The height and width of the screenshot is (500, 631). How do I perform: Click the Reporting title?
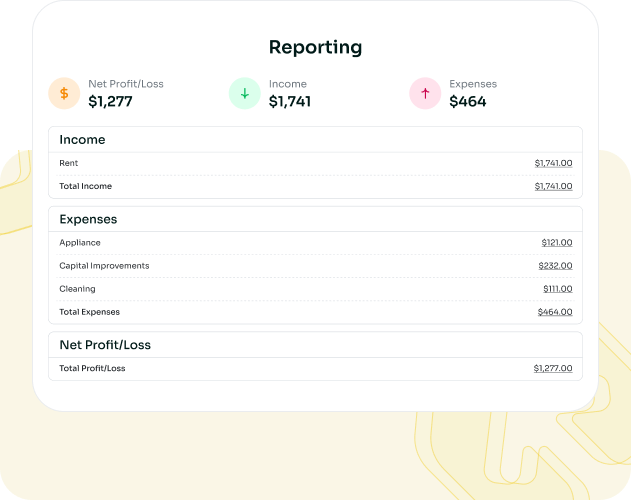[x=315, y=47]
